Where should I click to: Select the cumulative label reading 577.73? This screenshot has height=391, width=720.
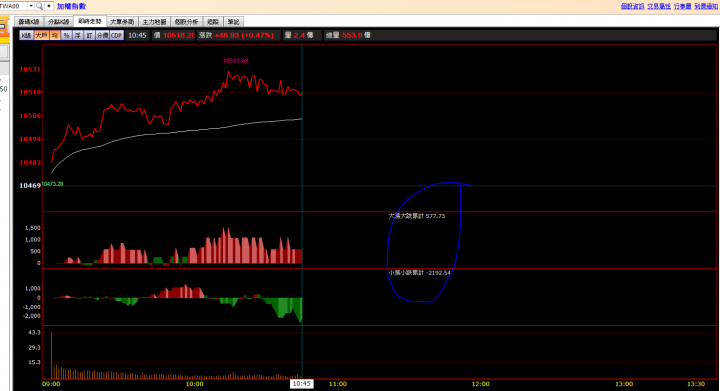click(x=416, y=216)
